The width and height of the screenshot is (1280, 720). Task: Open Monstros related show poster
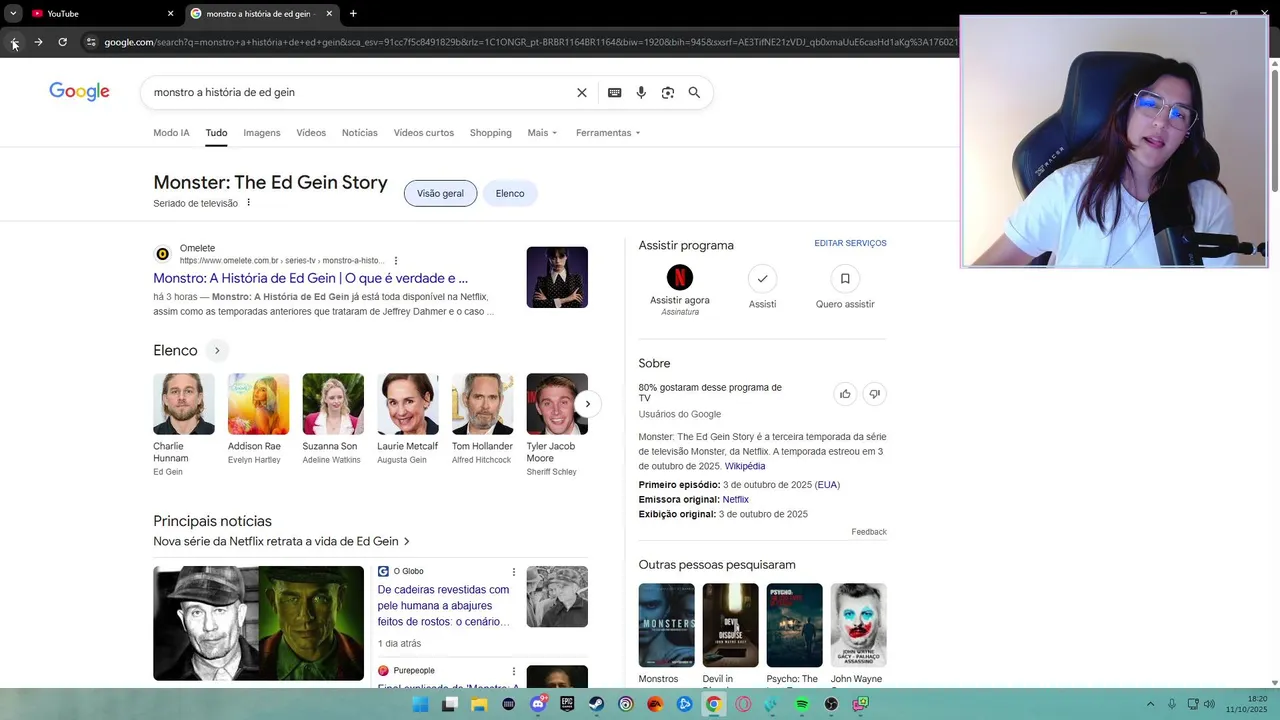667,625
